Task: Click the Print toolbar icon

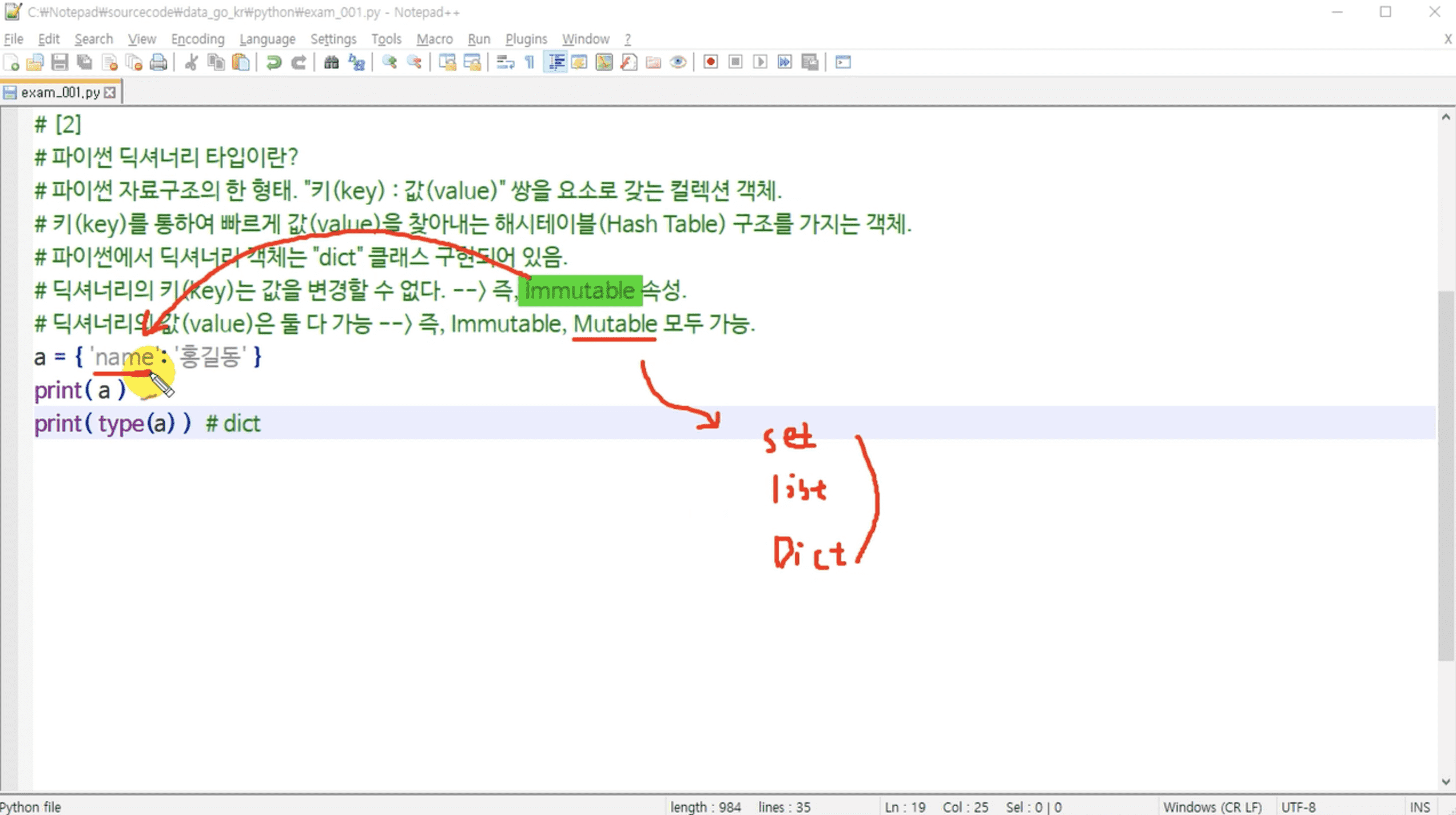Action: (158, 62)
